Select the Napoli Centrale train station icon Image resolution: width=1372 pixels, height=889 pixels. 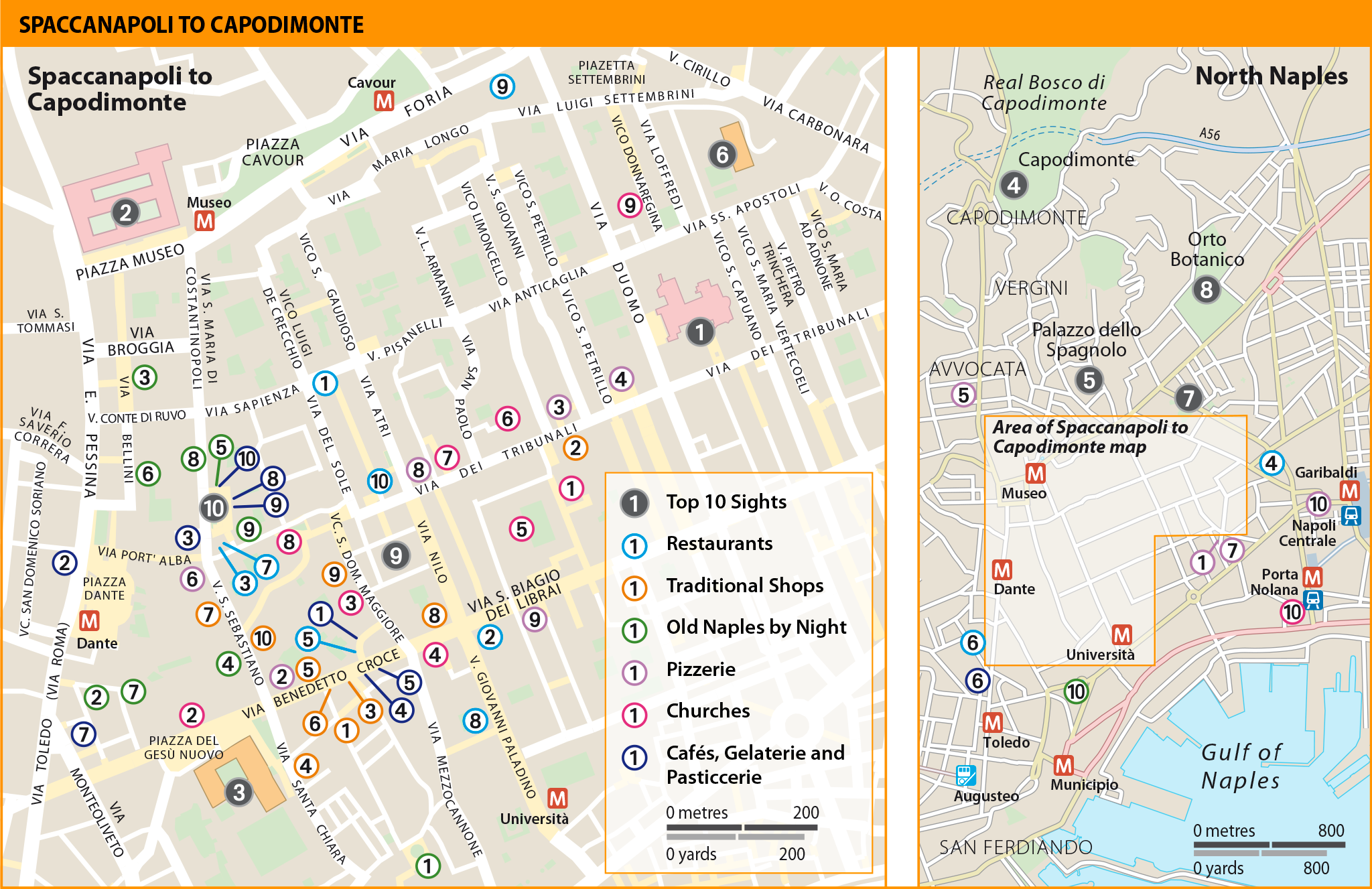click(x=1351, y=515)
